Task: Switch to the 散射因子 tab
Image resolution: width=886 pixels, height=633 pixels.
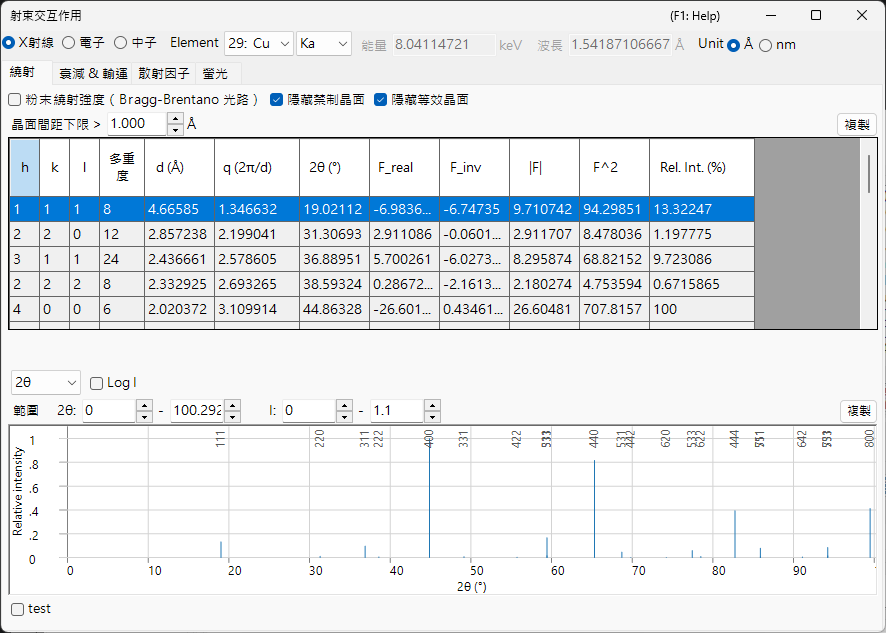Action: (164, 73)
